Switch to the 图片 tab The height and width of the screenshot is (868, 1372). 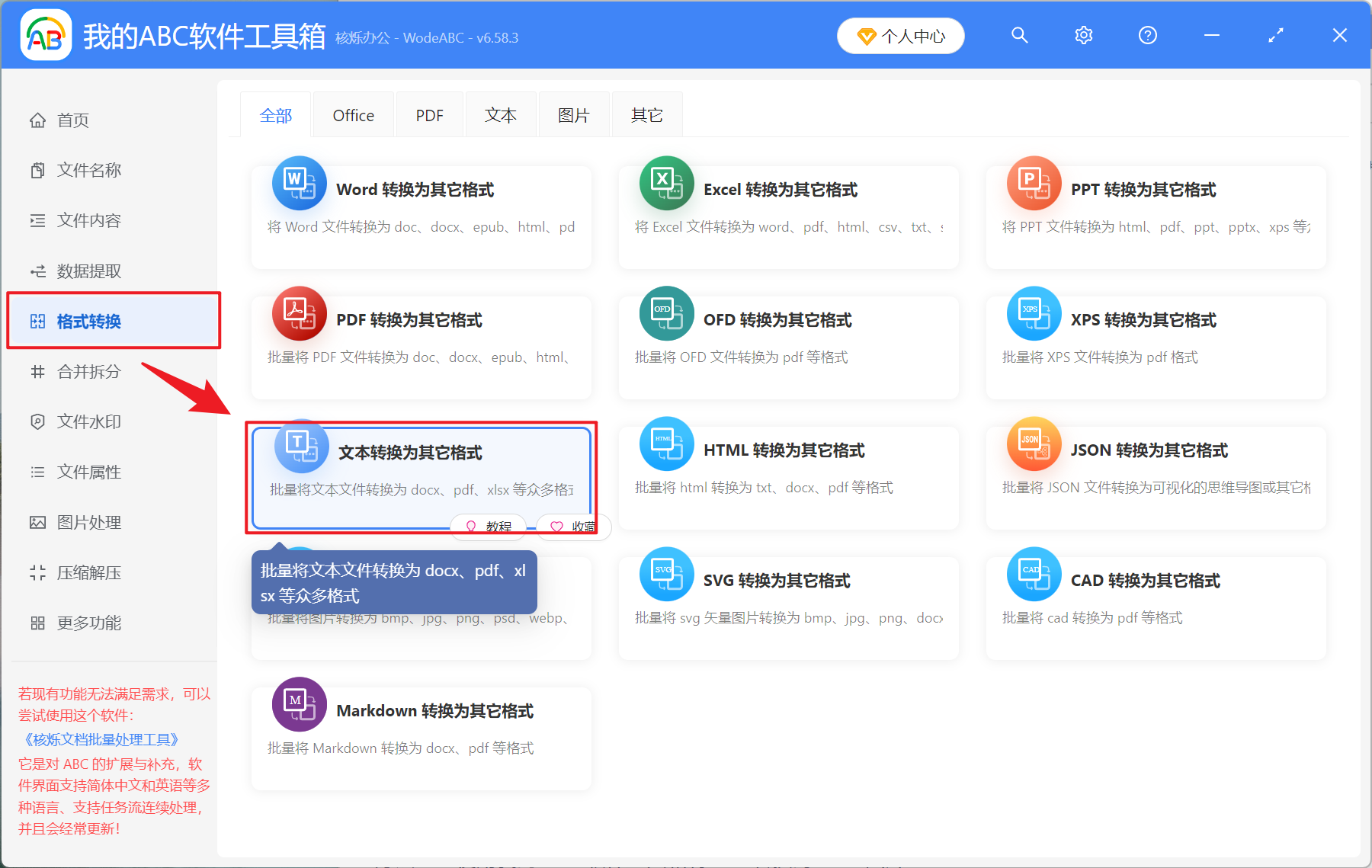click(x=573, y=114)
